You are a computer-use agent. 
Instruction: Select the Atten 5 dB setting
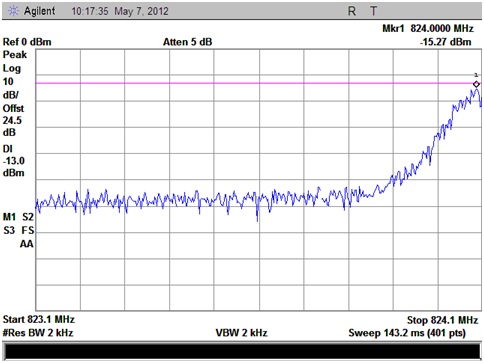(x=188, y=42)
